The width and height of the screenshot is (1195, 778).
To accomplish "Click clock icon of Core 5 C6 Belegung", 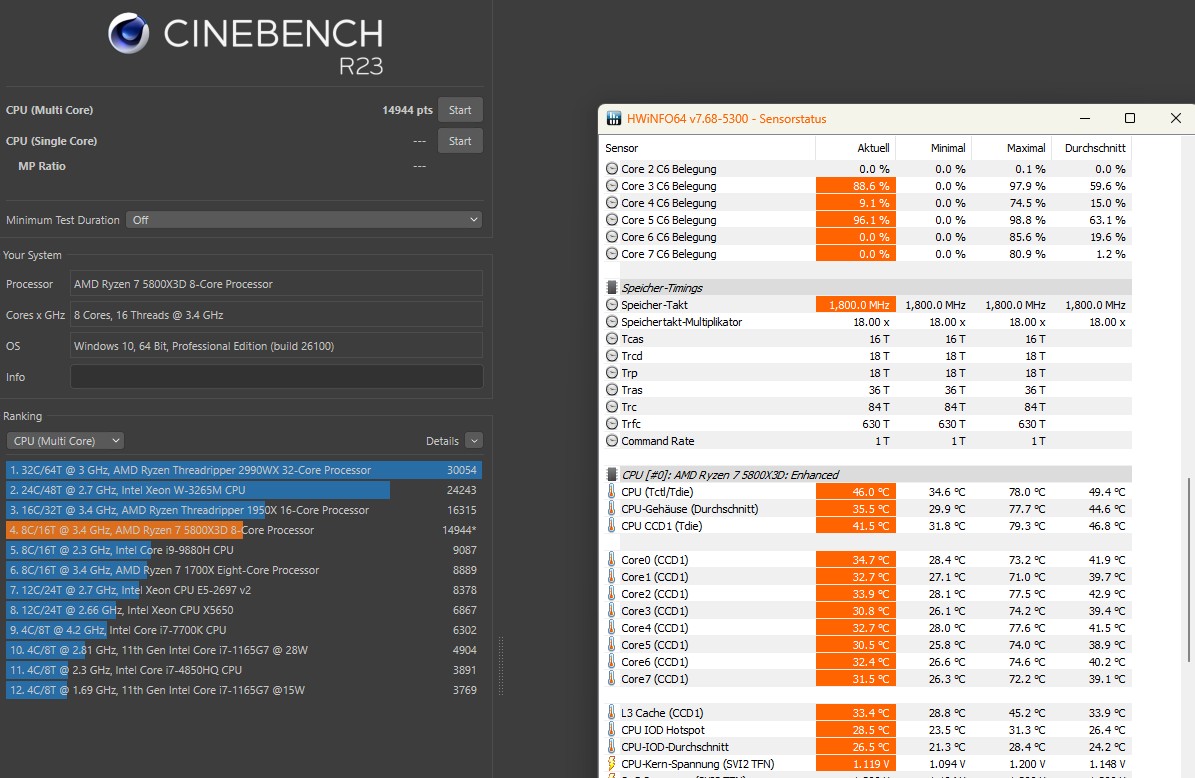I will [x=611, y=219].
